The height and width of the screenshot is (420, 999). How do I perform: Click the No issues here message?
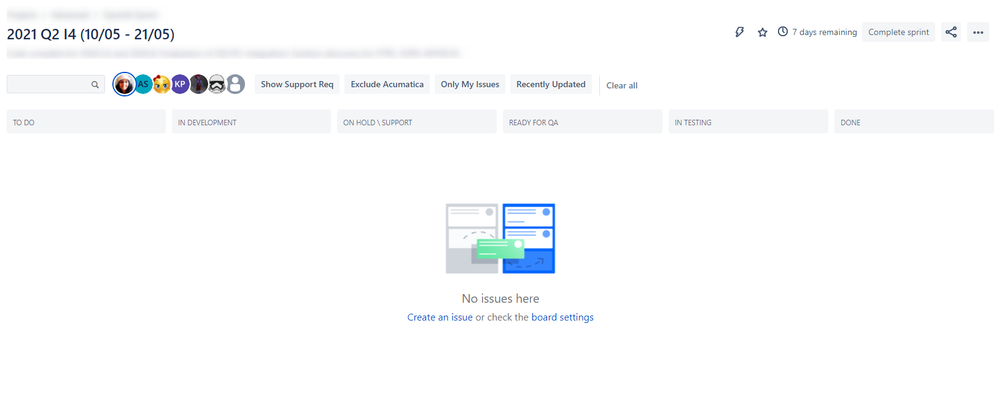[500, 299]
